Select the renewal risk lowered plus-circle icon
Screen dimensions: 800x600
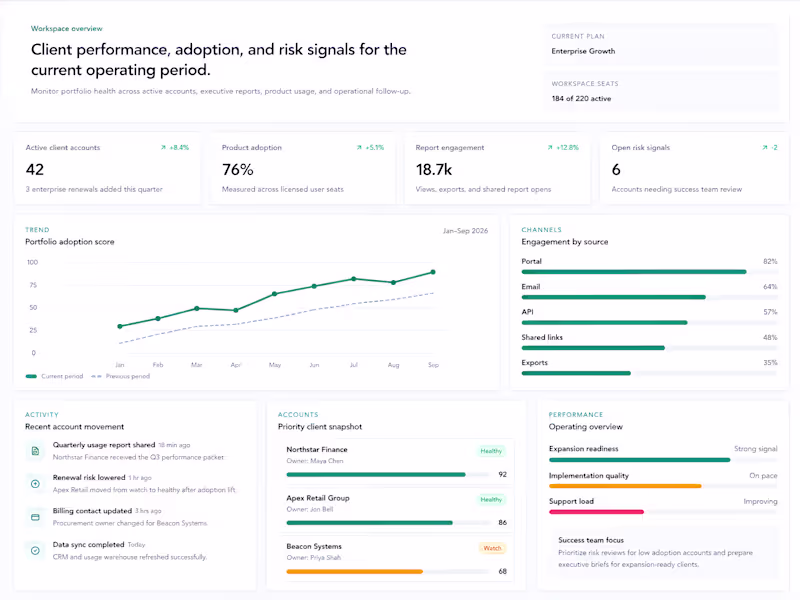pyautogui.click(x=34, y=484)
